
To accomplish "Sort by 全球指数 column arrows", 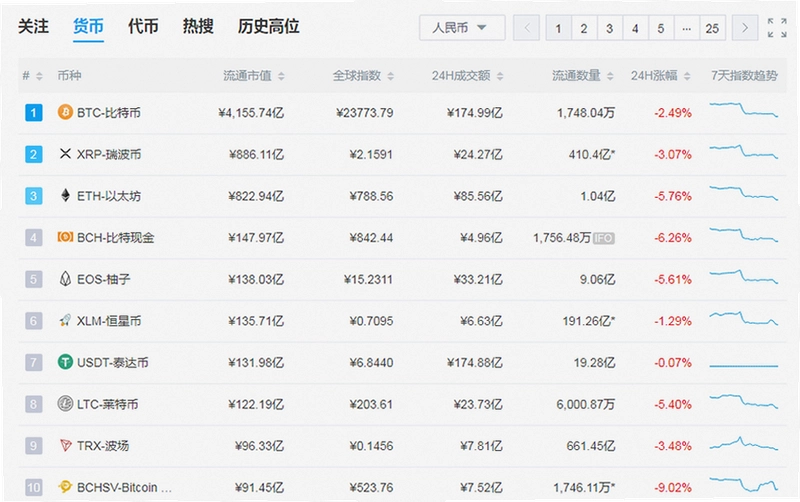I will click(391, 76).
